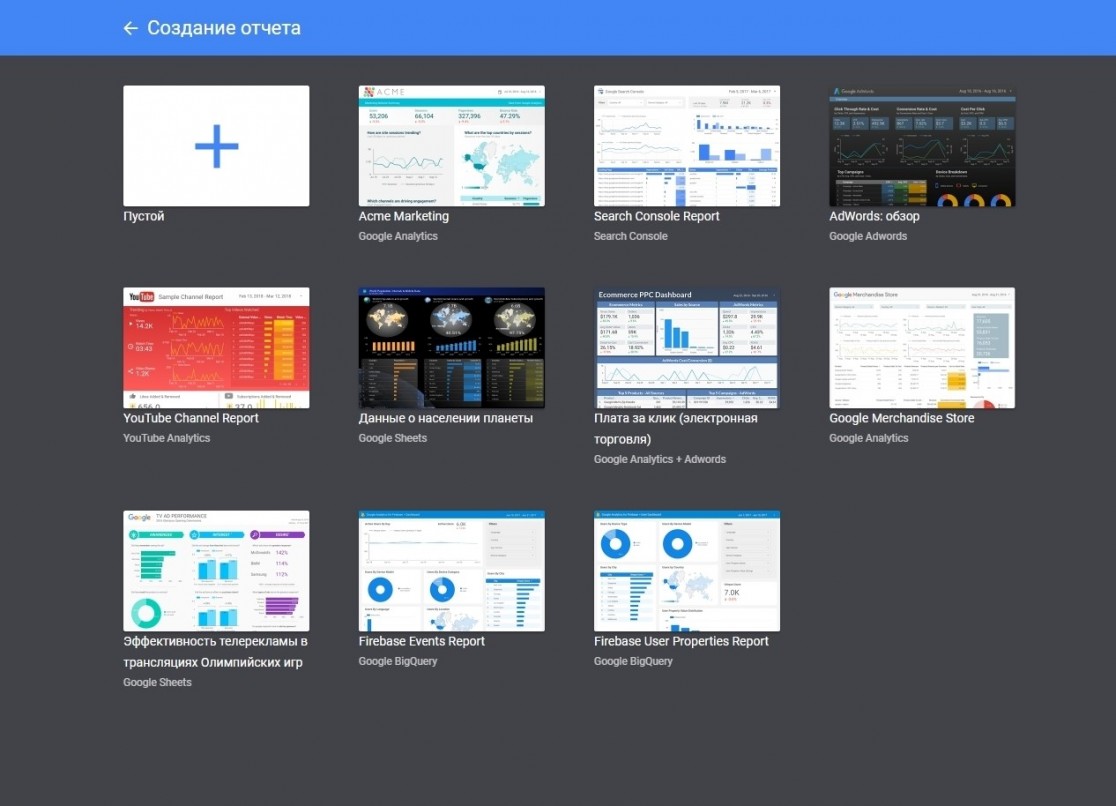Image resolution: width=1116 pixels, height=806 pixels.
Task: Choose the Firebase User Properties Report thumbnail
Action: (687, 570)
